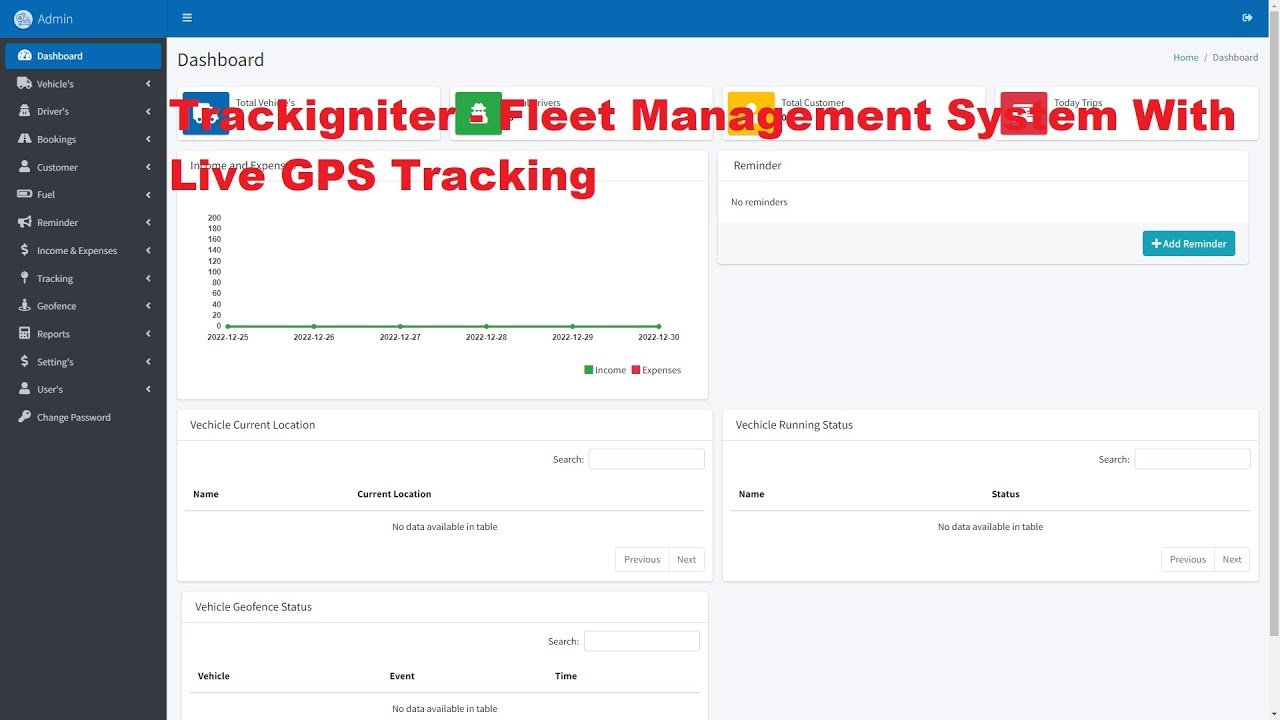
Task: Click the User's person icon
Action: pos(24,389)
